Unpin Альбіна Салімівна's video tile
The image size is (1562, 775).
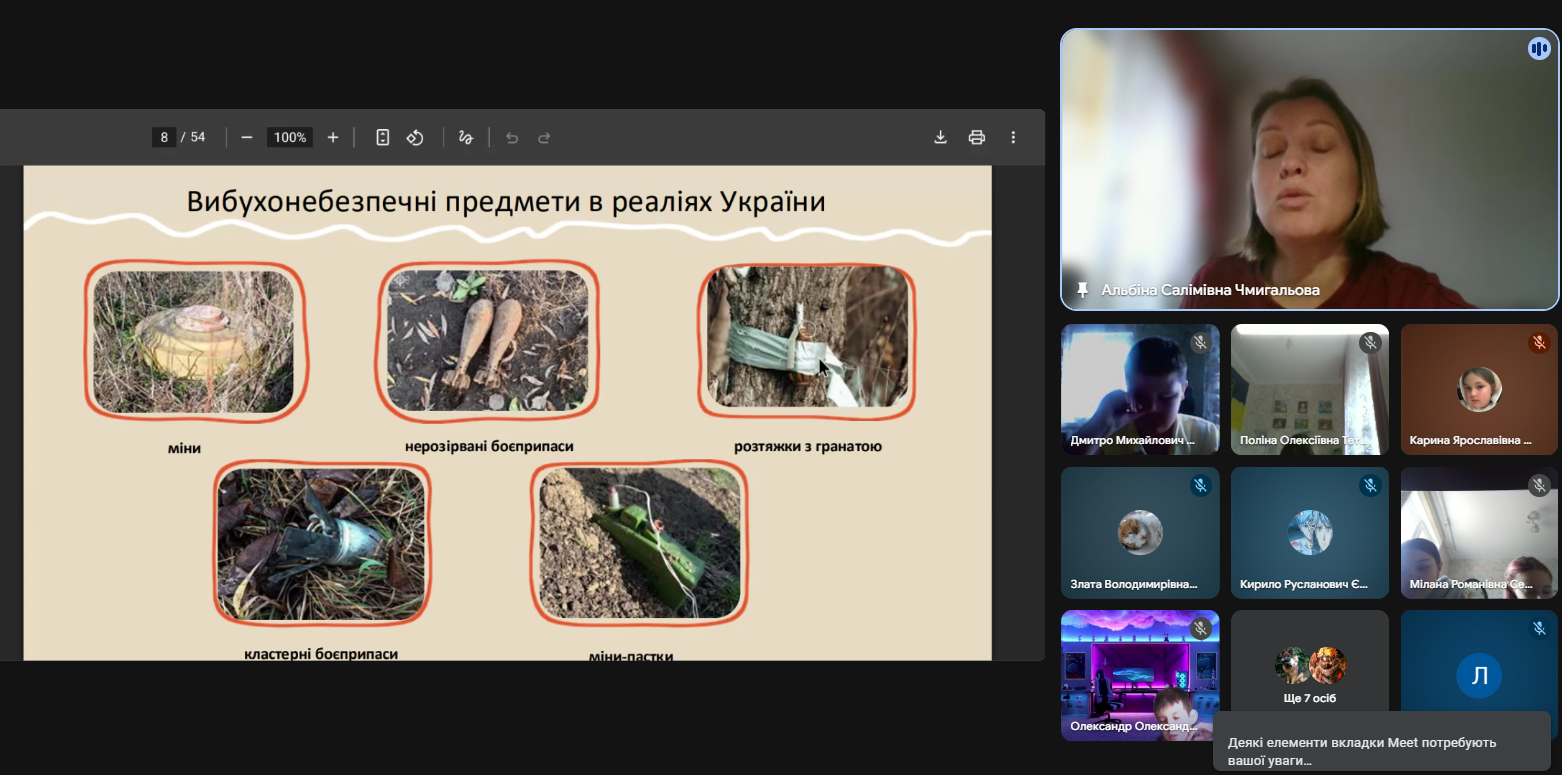(1082, 291)
